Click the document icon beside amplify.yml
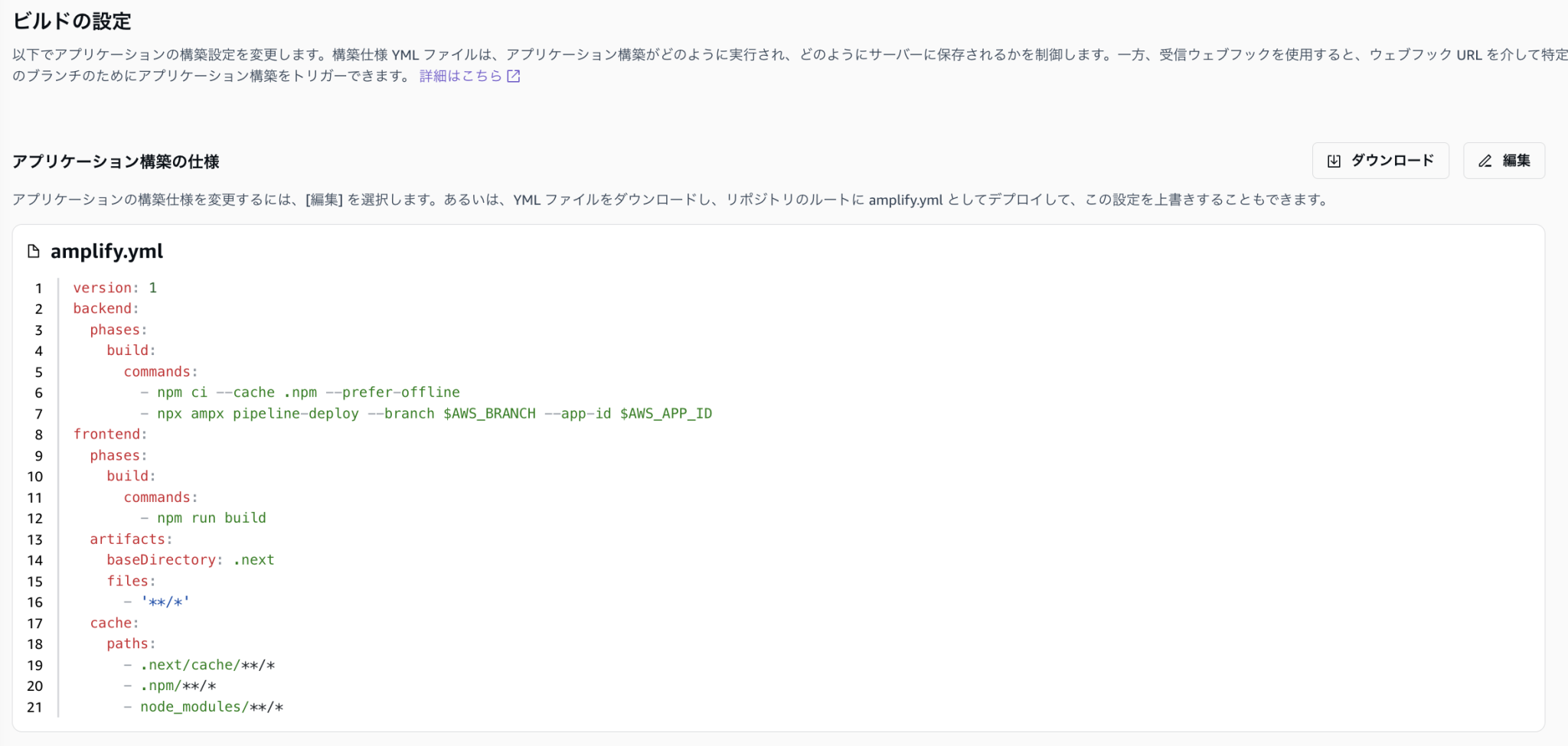1568x746 pixels. [x=33, y=251]
